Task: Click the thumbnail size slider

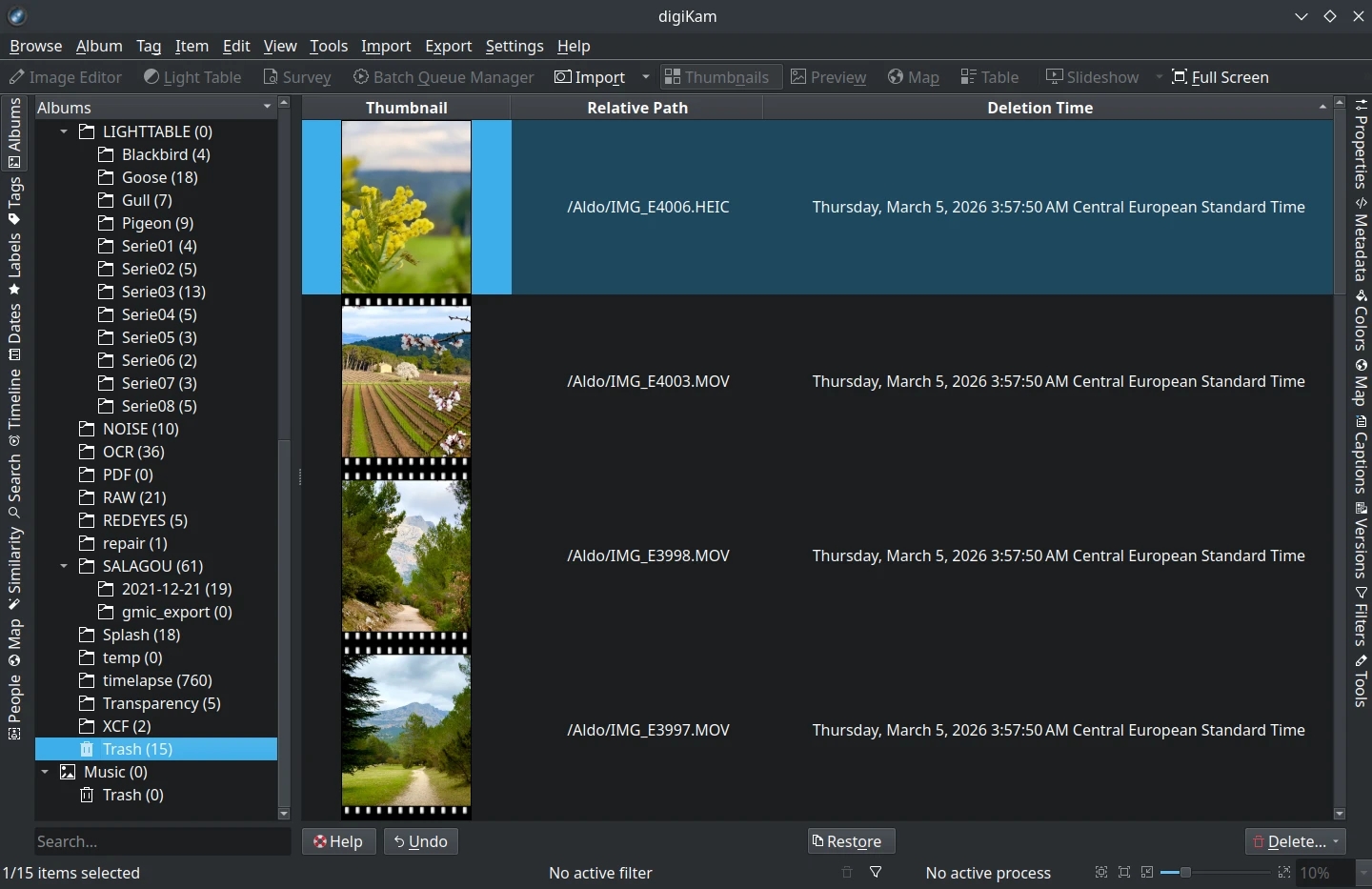Action: pyautogui.click(x=1185, y=872)
